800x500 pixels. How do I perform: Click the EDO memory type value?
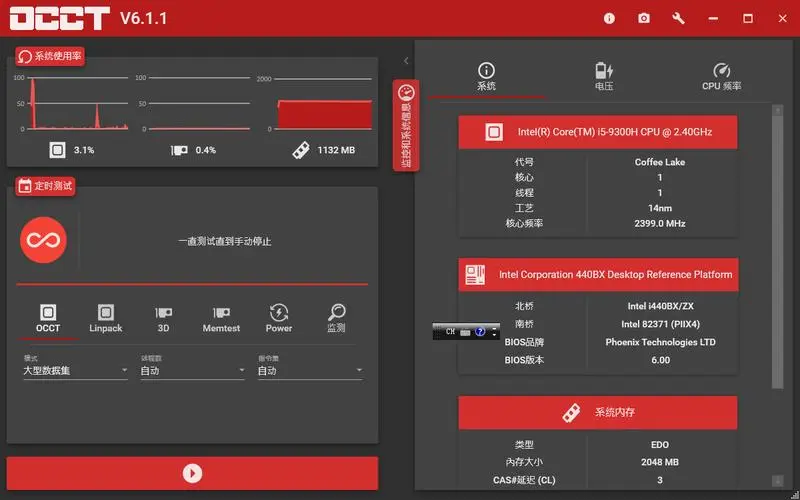point(660,444)
